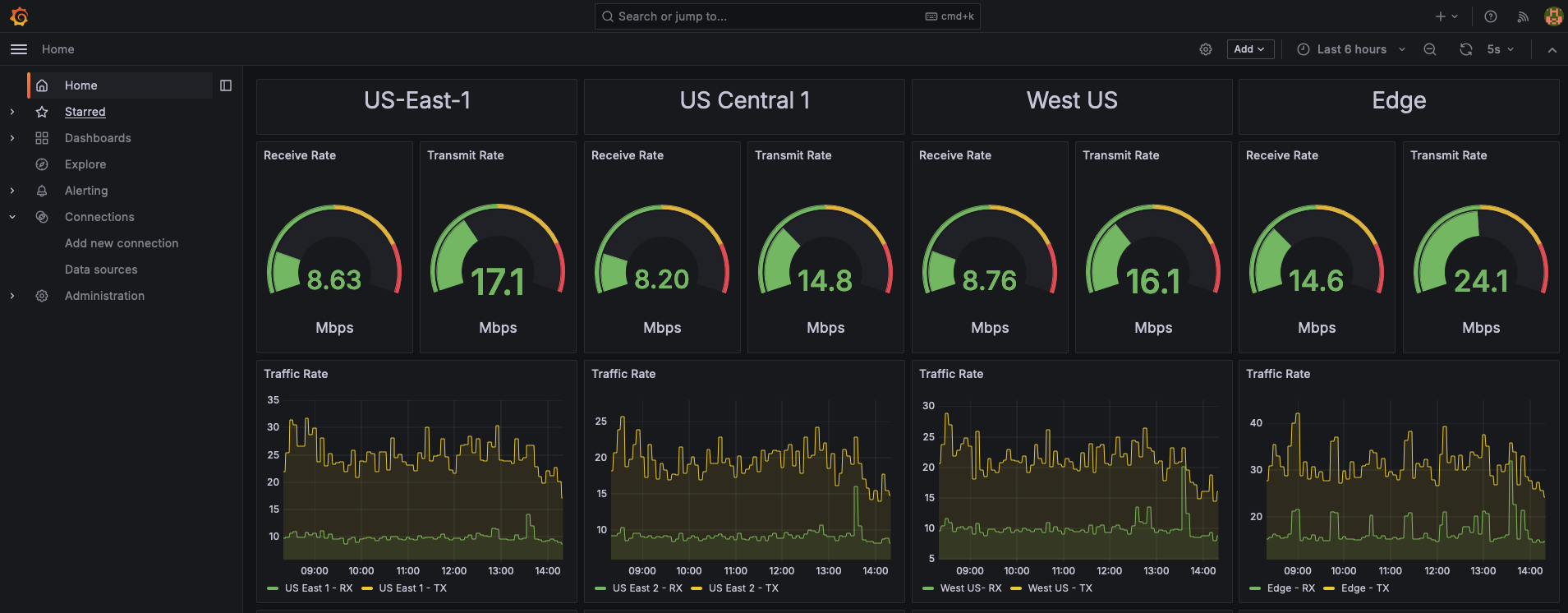The width and height of the screenshot is (1568, 613).
Task: Click the Edge Receive Rate panel title
Action: [1282, 155]
